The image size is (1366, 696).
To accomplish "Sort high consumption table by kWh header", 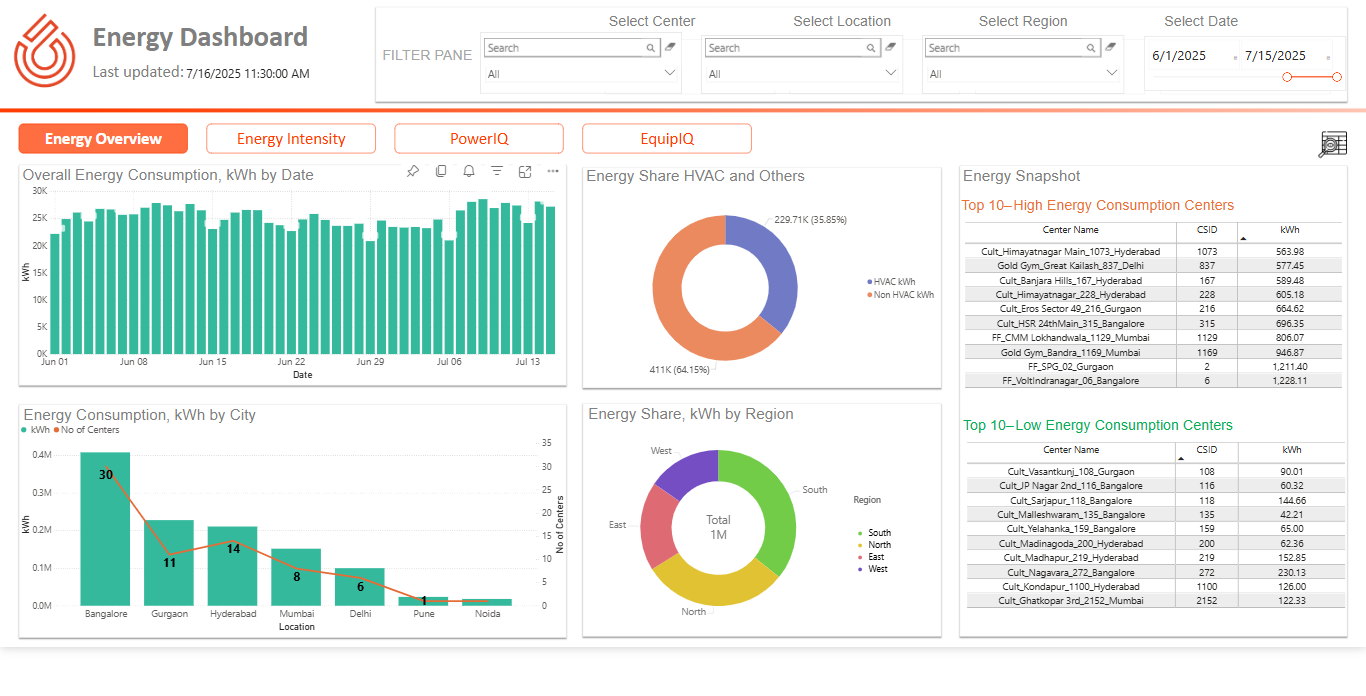I will point(1290,230).
